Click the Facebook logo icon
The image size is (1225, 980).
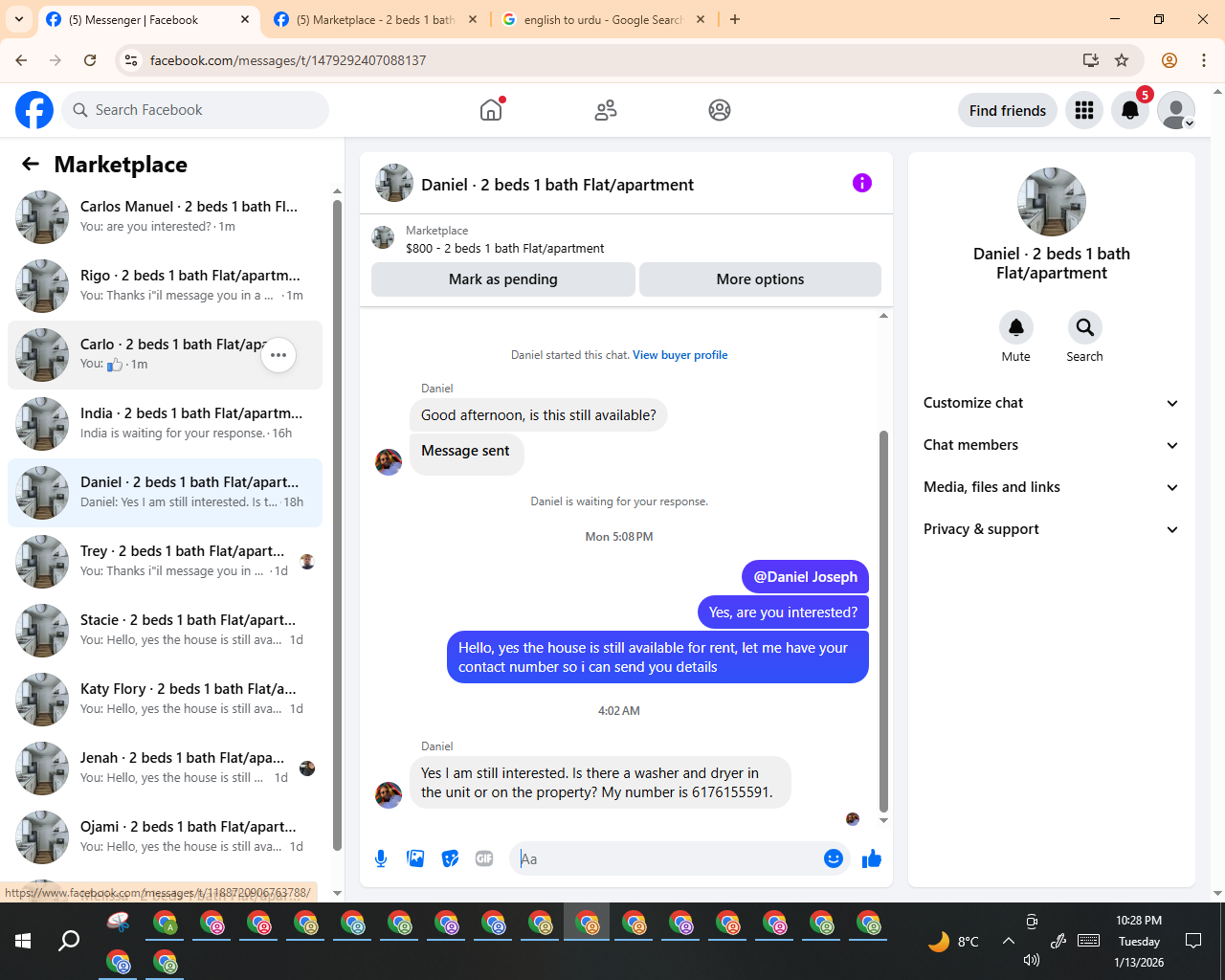[x=34, y=110]
